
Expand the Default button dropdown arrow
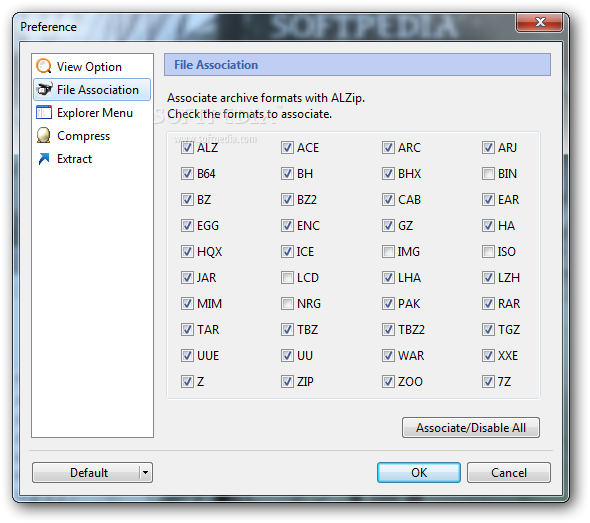(x=146, y=473)
